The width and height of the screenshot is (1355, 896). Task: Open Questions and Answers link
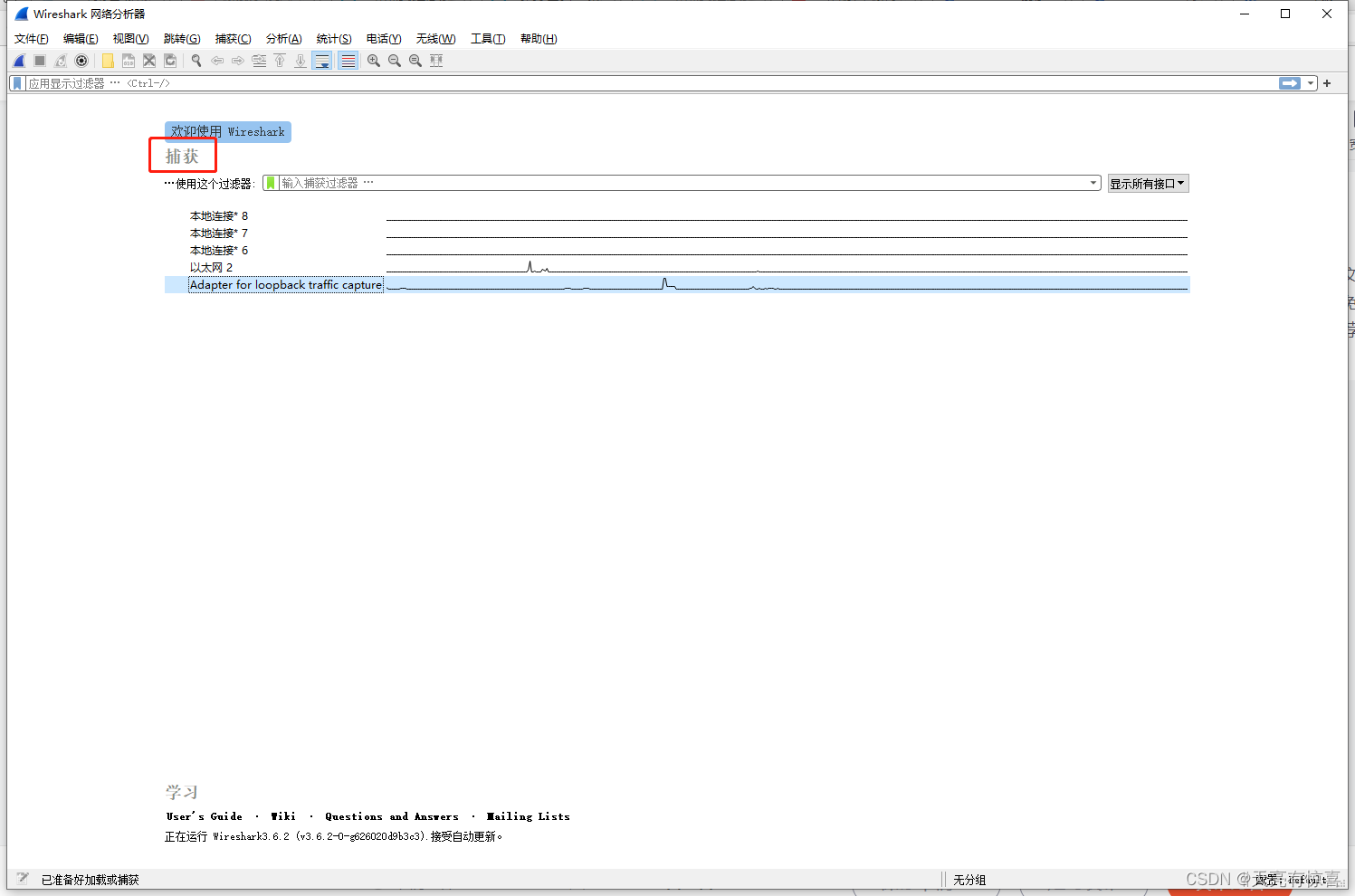392,816
